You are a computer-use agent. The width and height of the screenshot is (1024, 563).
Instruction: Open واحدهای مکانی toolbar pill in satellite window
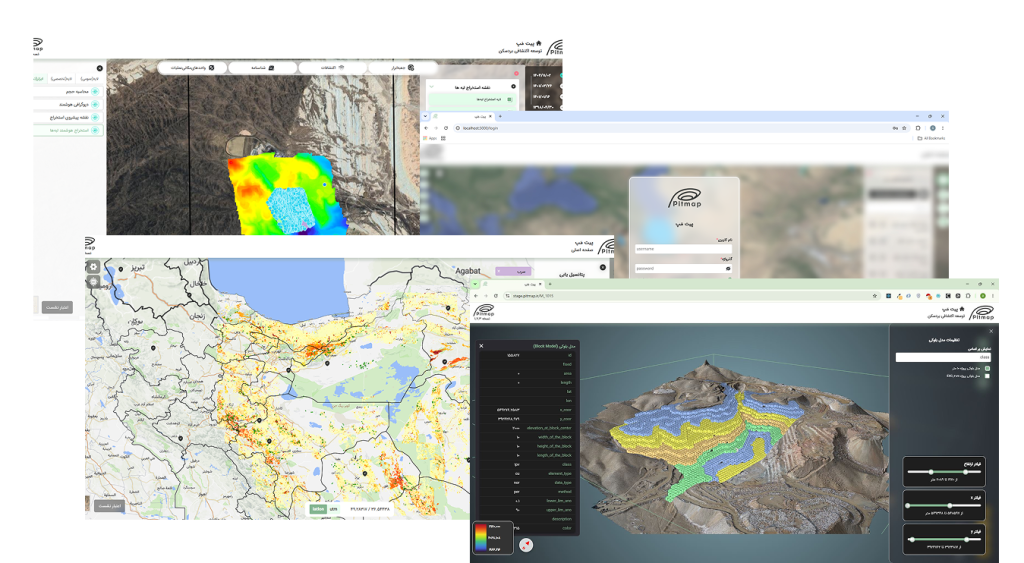193,67
